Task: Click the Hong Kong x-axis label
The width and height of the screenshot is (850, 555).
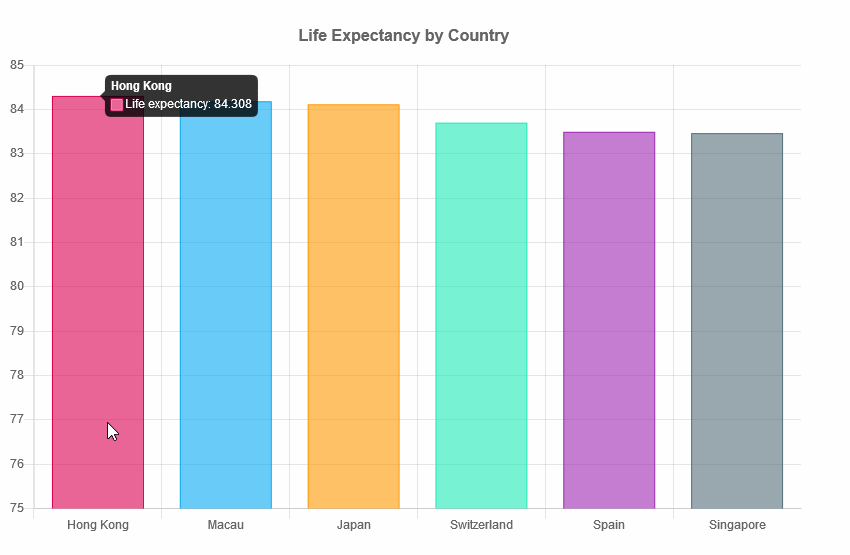Action: pos(98,525)
